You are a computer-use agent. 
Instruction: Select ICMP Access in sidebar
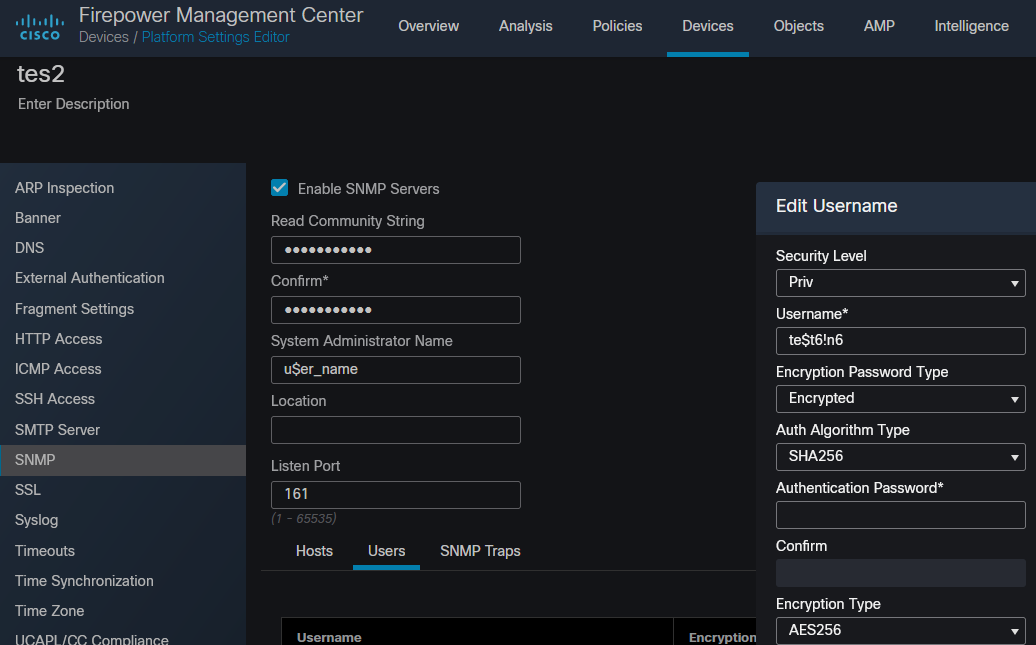58,369
